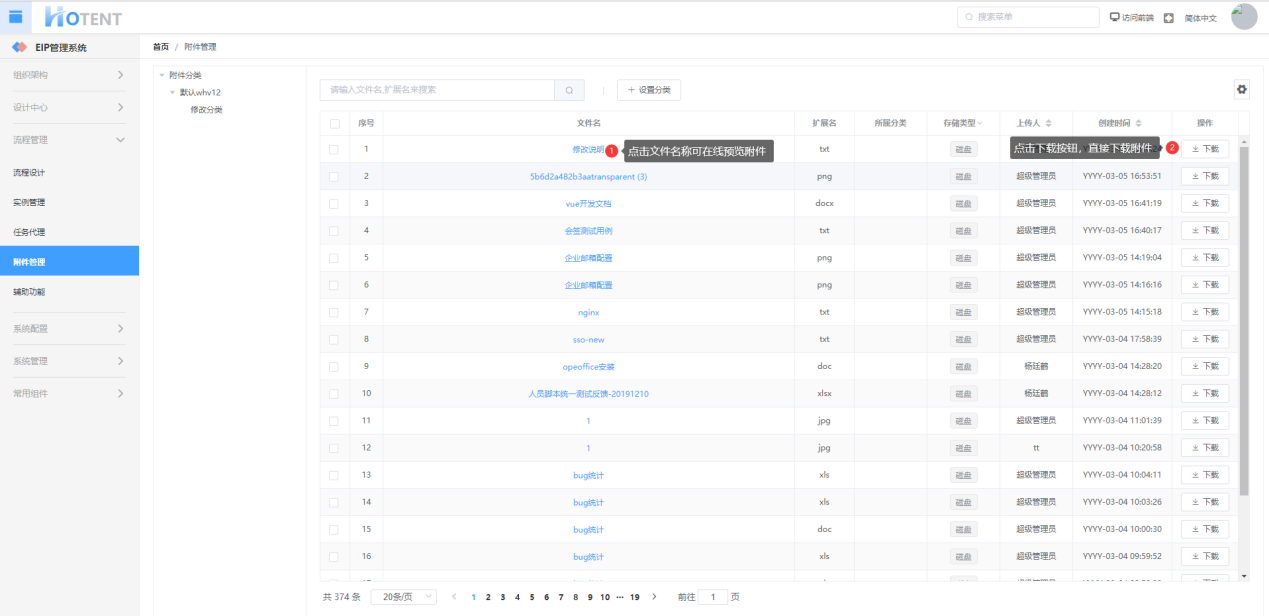Download the sso-new file
This screenshot has width=1269, height=616.
(x=1205, y=339)
